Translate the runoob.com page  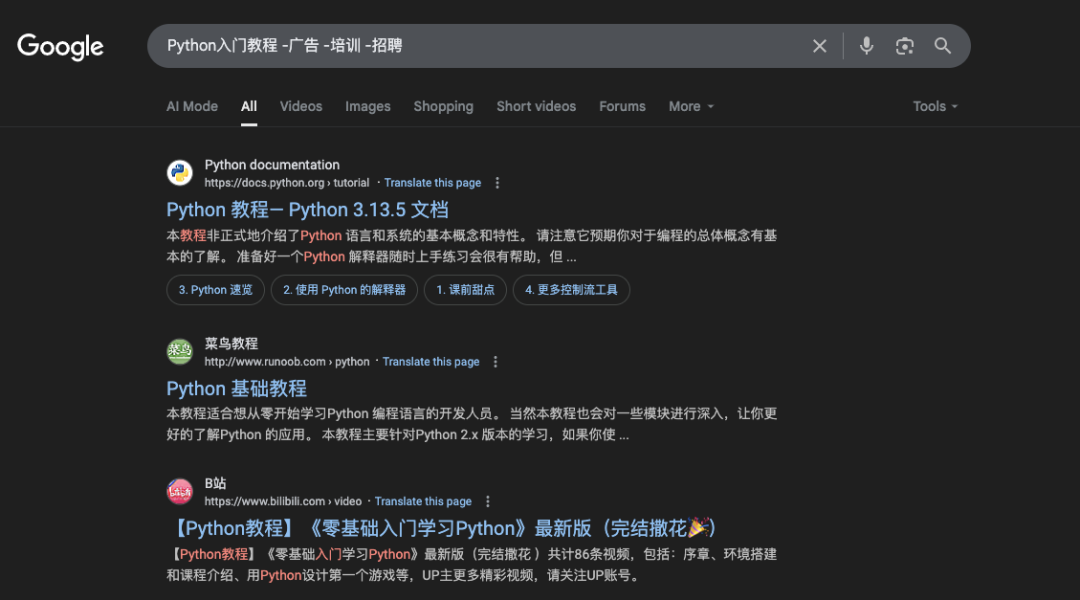tap(430, 362)
